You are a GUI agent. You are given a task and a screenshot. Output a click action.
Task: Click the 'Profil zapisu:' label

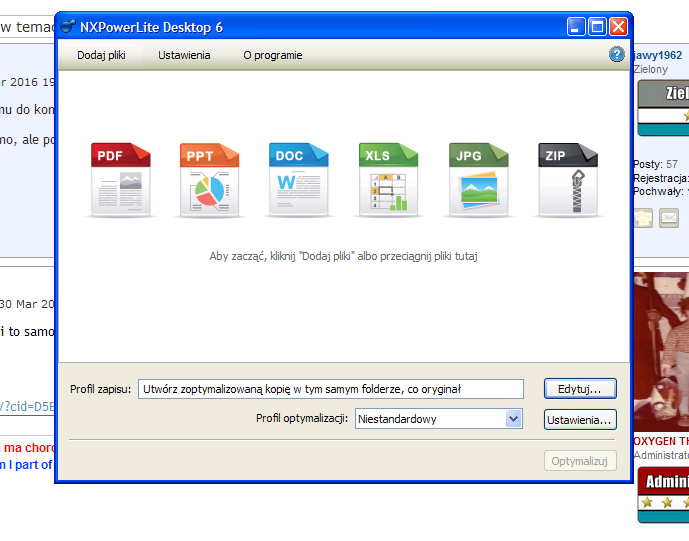coord(101,389)
